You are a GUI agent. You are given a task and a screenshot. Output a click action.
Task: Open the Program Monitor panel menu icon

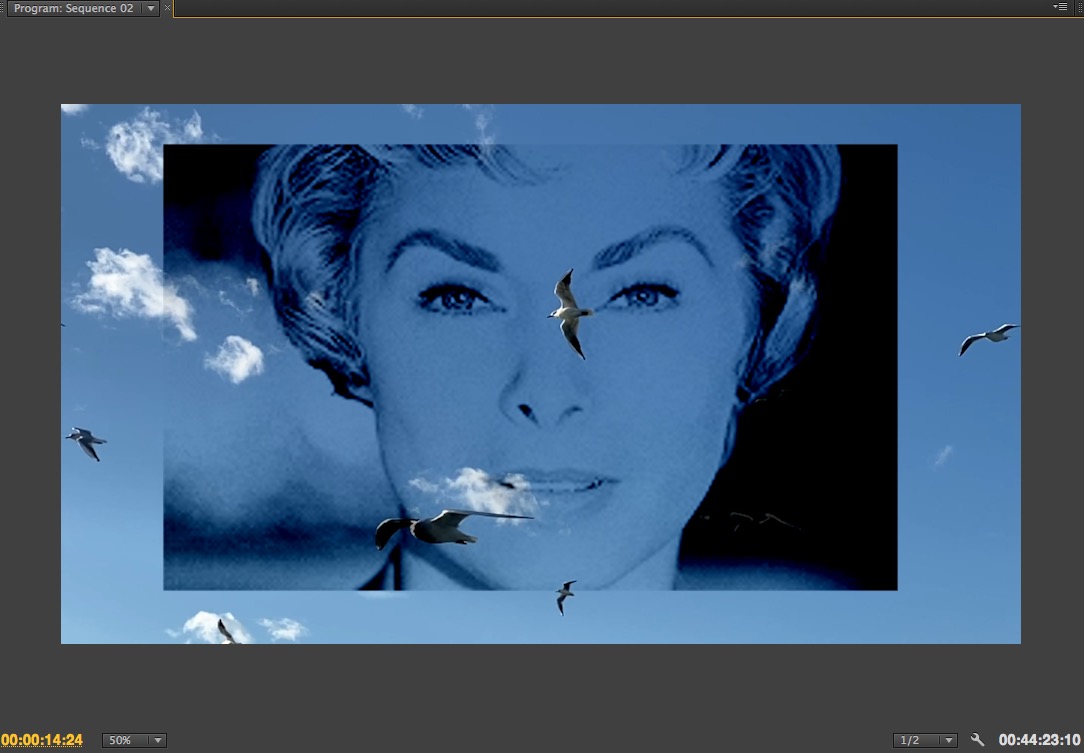point(1060,7)
